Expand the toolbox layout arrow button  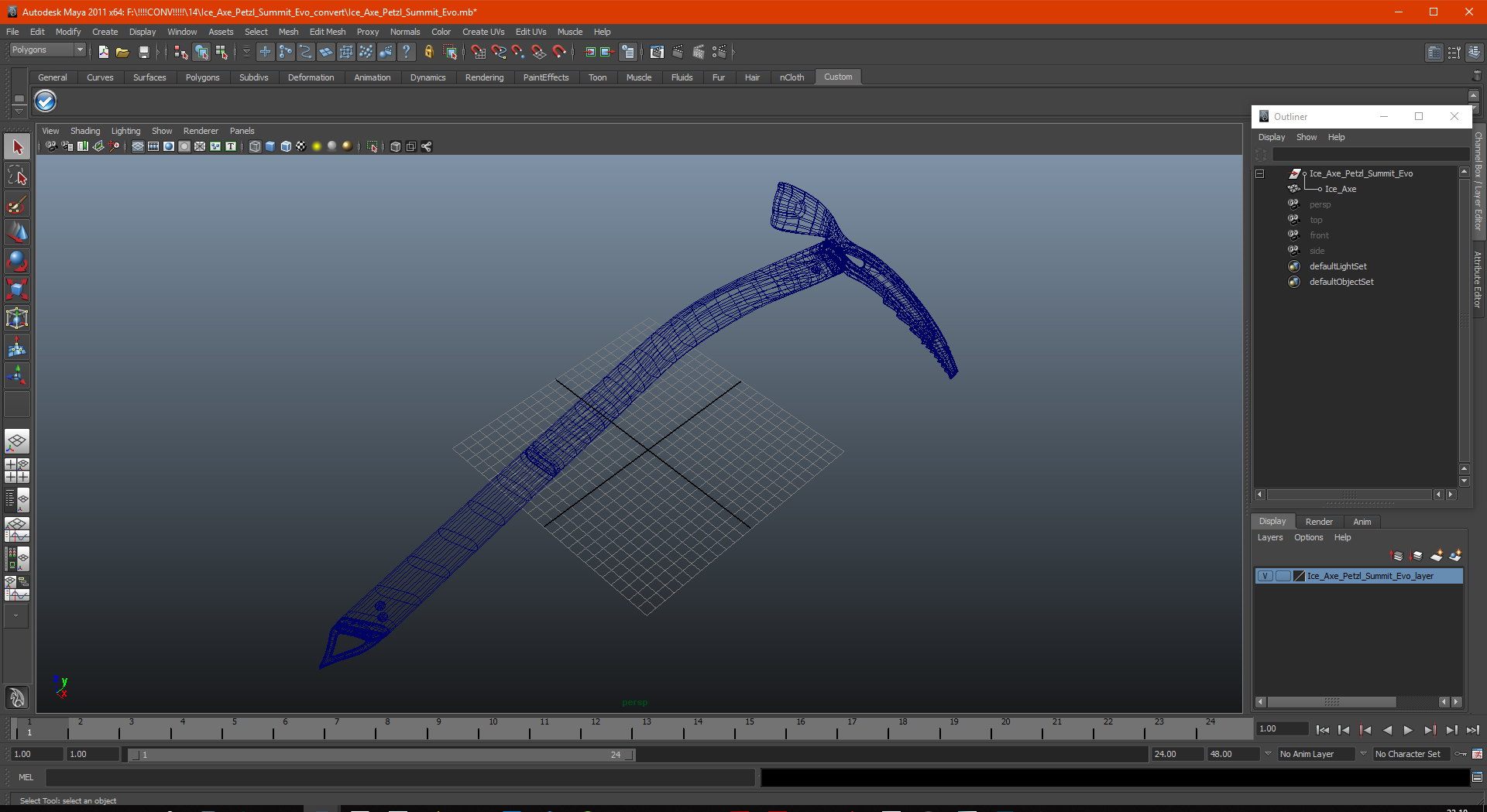pos(16,616)
